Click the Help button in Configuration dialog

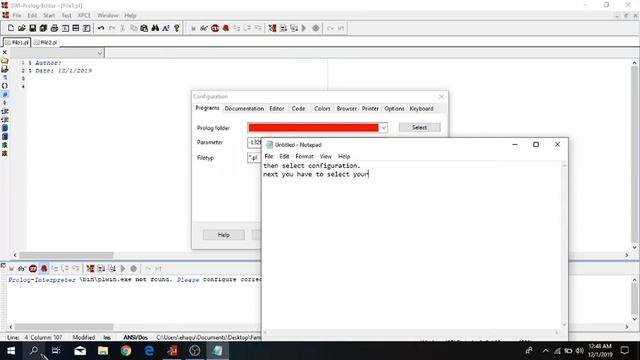coord(224,235)
